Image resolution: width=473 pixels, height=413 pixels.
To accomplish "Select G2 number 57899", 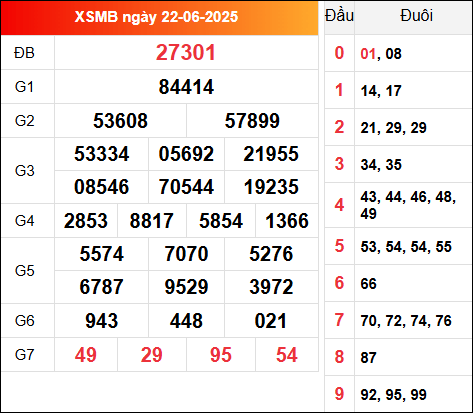I will tap(252, 121).
